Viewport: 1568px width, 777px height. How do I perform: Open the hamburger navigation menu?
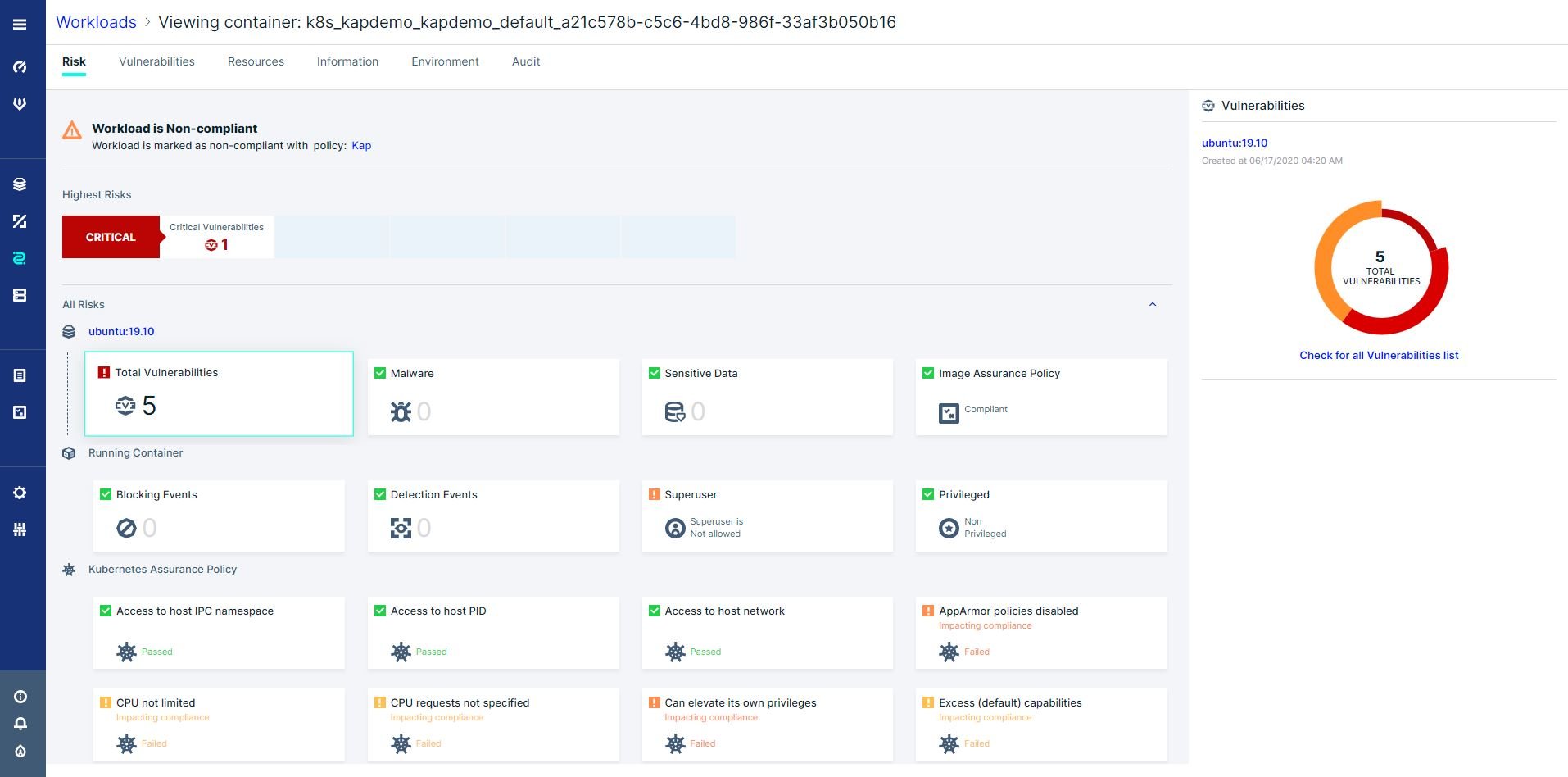click(20, 25)
